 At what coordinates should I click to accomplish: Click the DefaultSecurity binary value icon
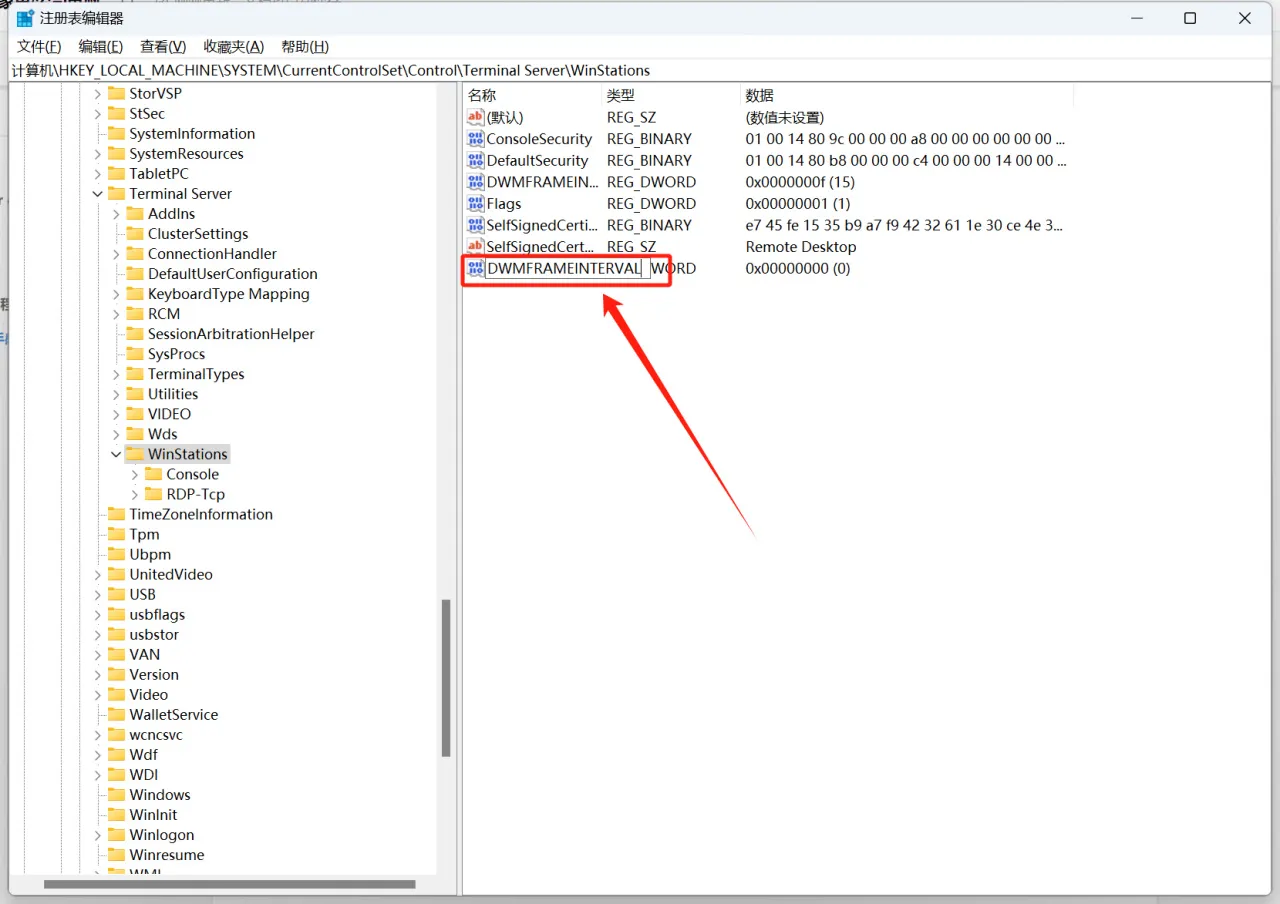(x=476, y=160)
